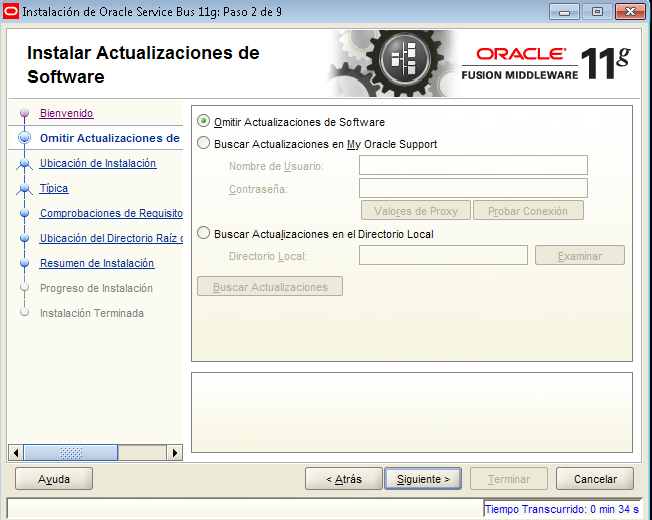Click the Tiempo Transcurrido status text

click(562, 509)
